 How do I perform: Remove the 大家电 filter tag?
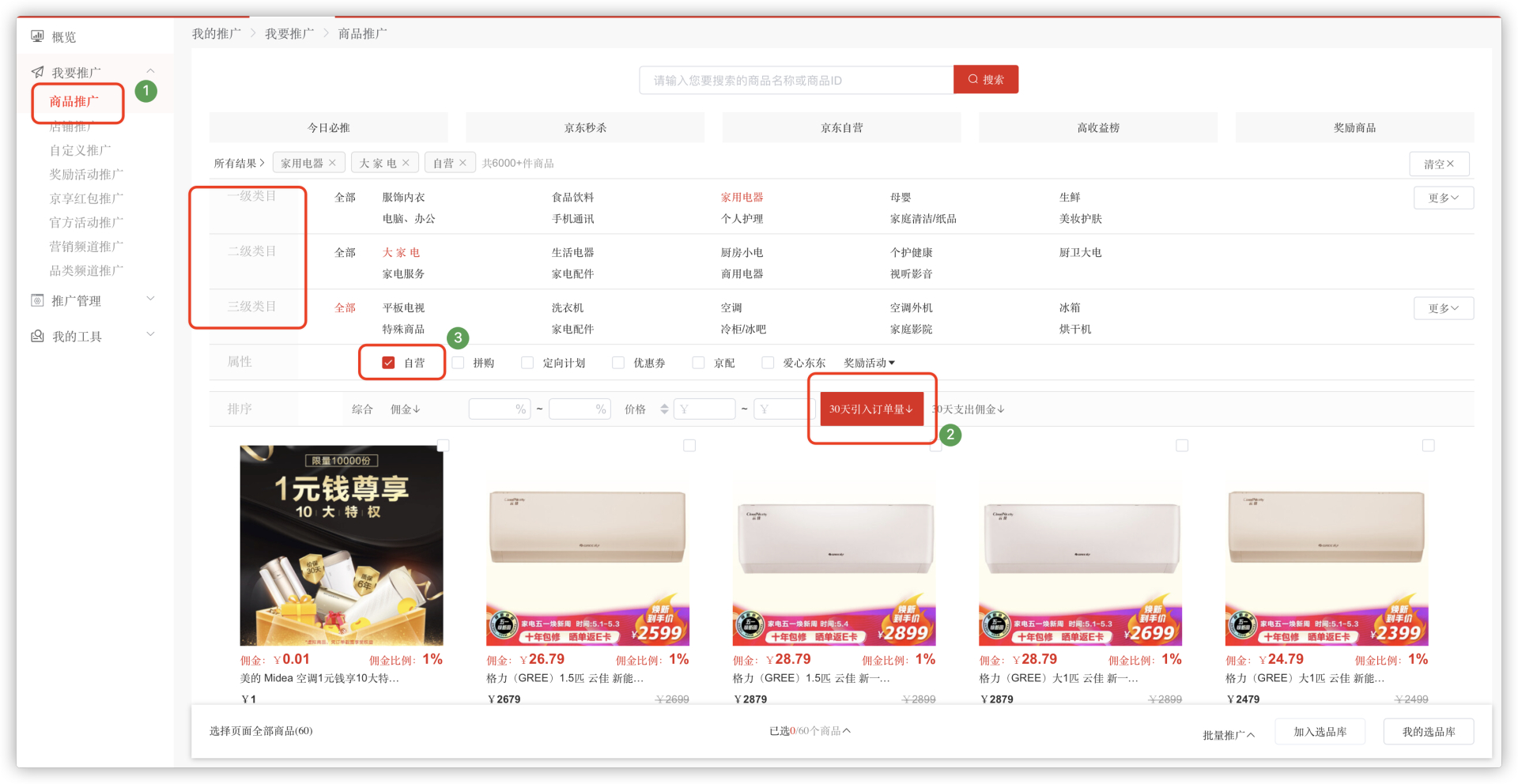[406, 163]
